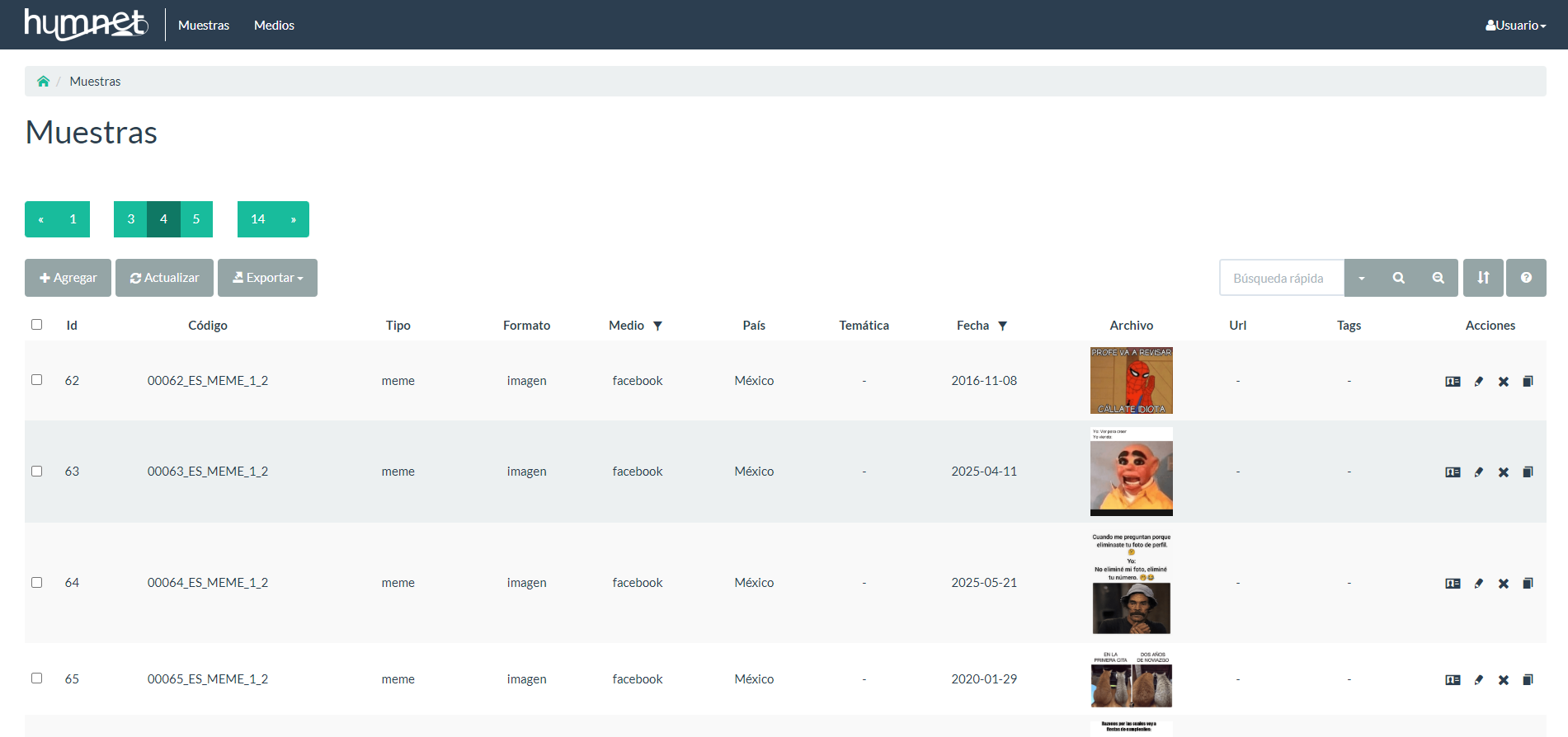Click the reset search zoom-out icon
This screenshot has height=737, width=1568.
point(1438,278)
